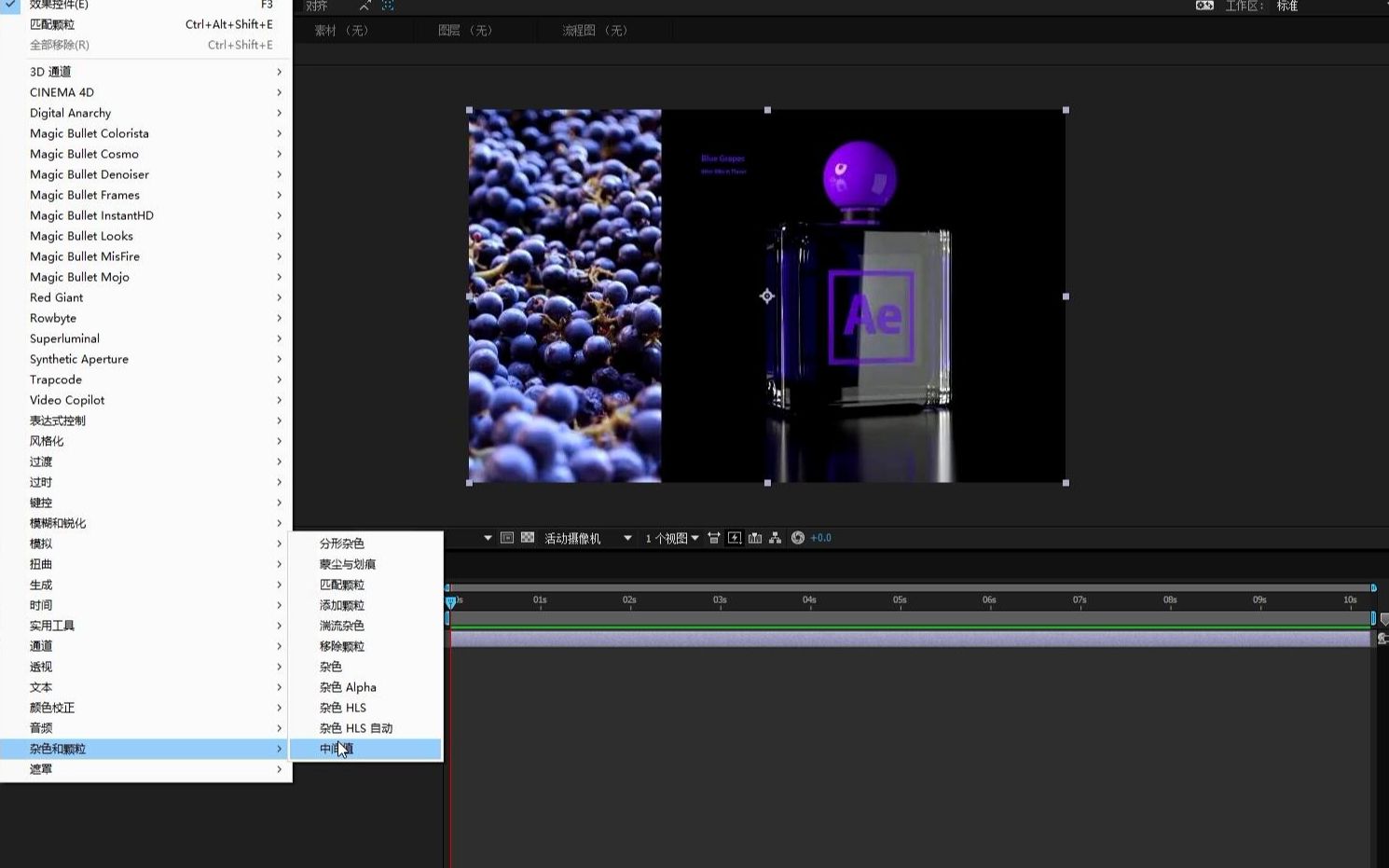
Task: Open the Rowbyte submenu
Action: click(146, 318)
